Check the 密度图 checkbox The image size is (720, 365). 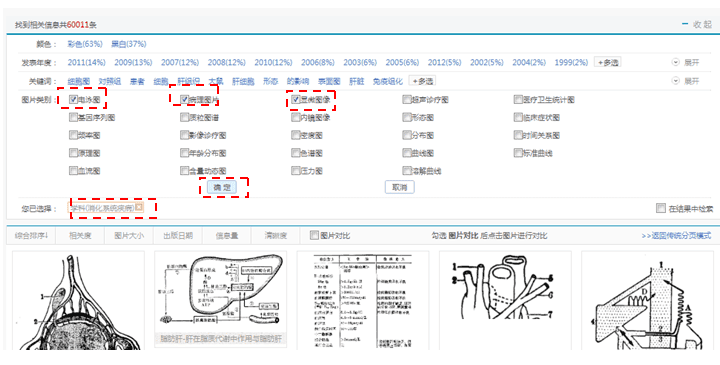(296, 135)
